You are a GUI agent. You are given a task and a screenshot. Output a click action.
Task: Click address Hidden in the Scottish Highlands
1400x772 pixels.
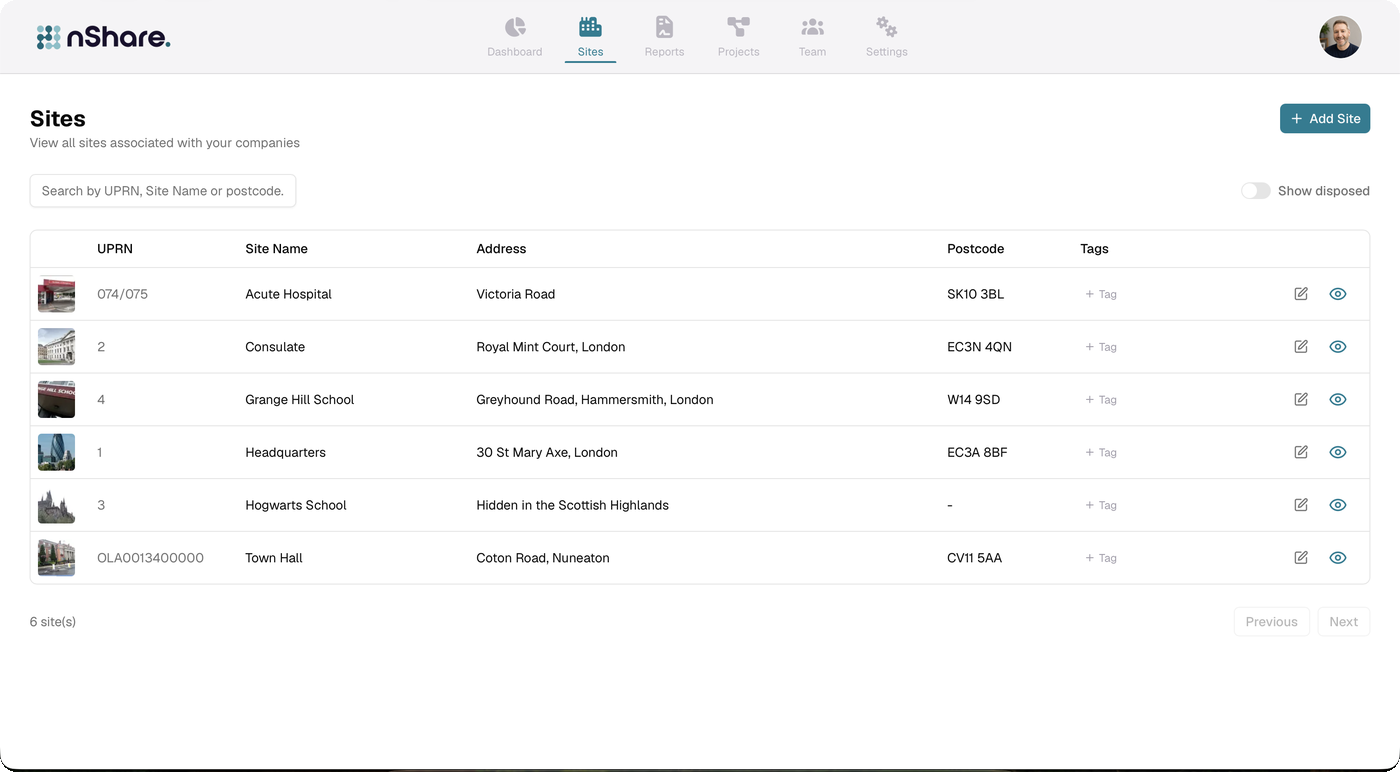point(572,505)
